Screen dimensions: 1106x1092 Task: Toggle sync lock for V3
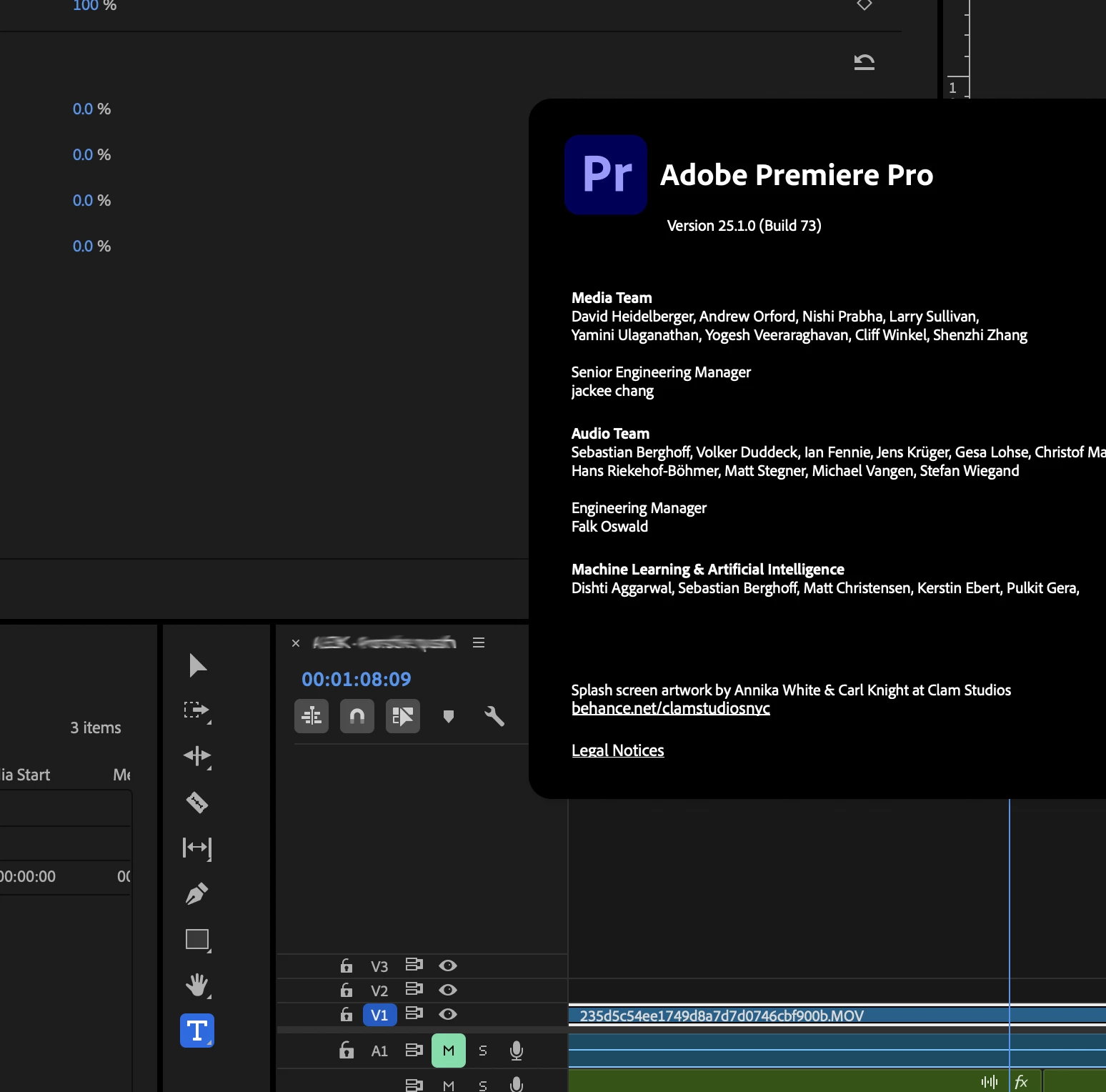coord(414,965)
